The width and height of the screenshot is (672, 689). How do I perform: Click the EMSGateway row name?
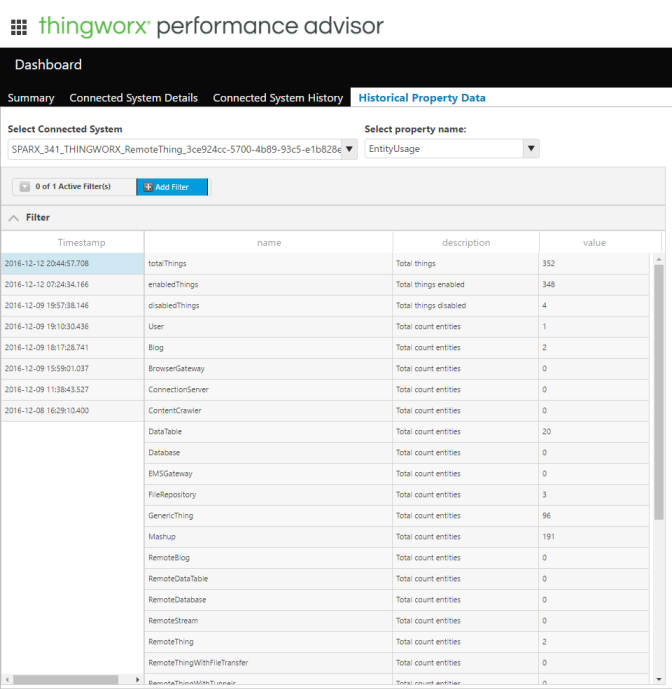tap(170, 474)
